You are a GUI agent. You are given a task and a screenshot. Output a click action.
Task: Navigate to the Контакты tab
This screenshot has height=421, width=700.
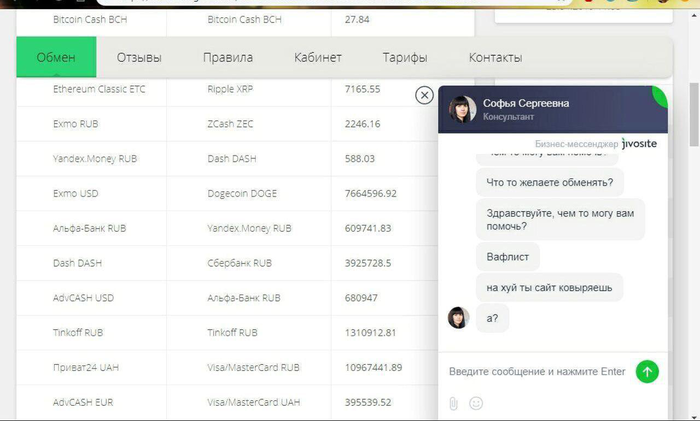pyautogui.click(x=495, y=57)
